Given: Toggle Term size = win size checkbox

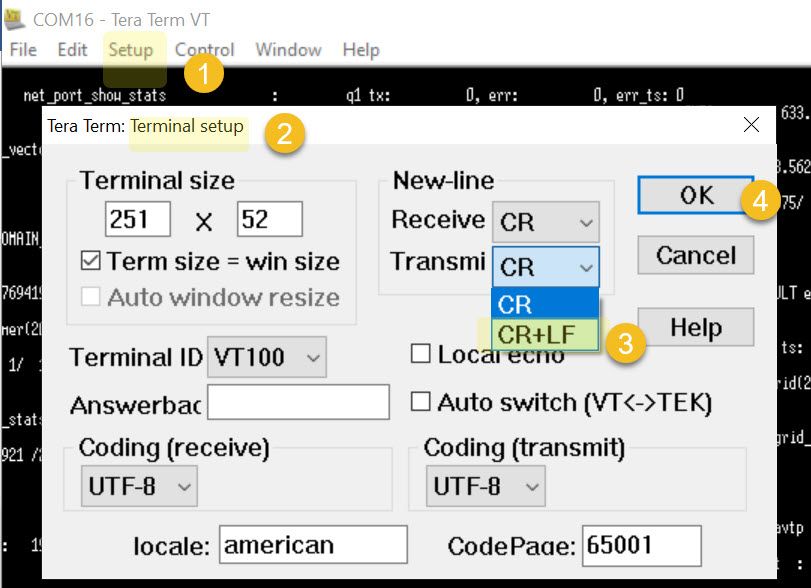Looking at the screenshot, I should pos(91,261).
